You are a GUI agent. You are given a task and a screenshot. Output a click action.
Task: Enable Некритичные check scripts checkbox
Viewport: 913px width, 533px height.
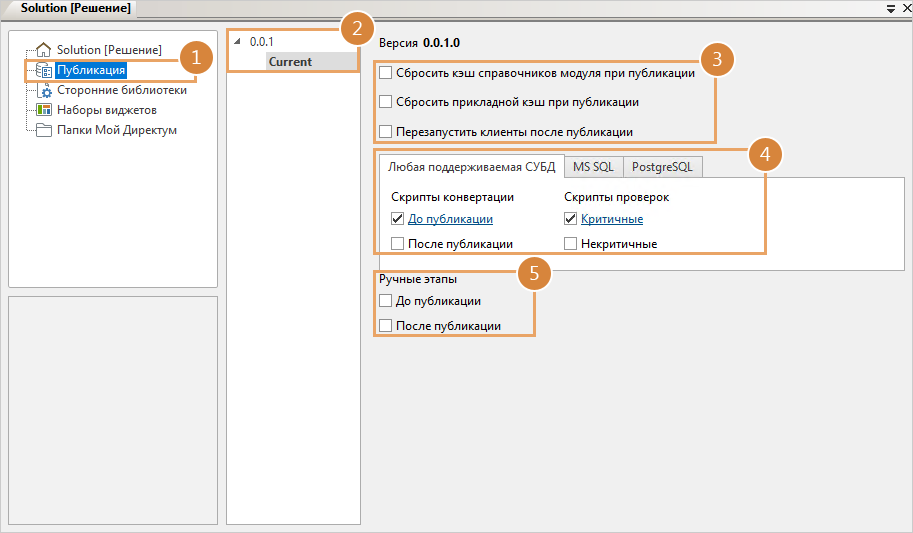(571, 244)
